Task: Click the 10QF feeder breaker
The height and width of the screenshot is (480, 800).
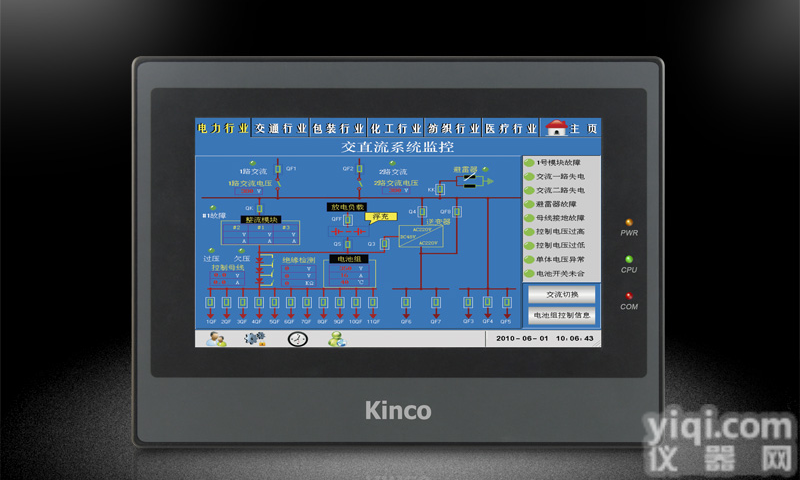Action: click(x=356, y=302)
